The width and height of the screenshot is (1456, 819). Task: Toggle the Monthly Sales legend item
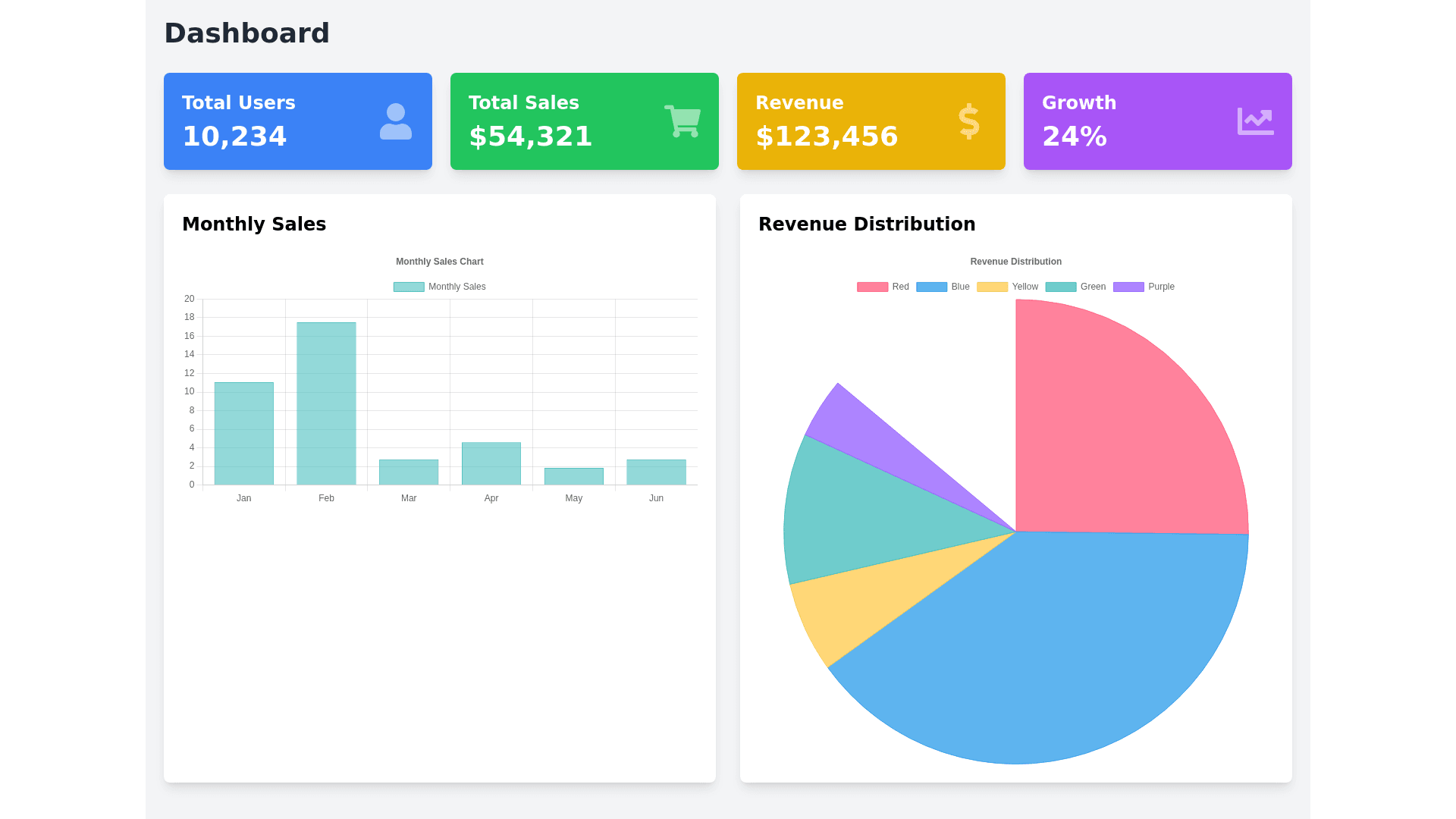[x=440, y=287]
